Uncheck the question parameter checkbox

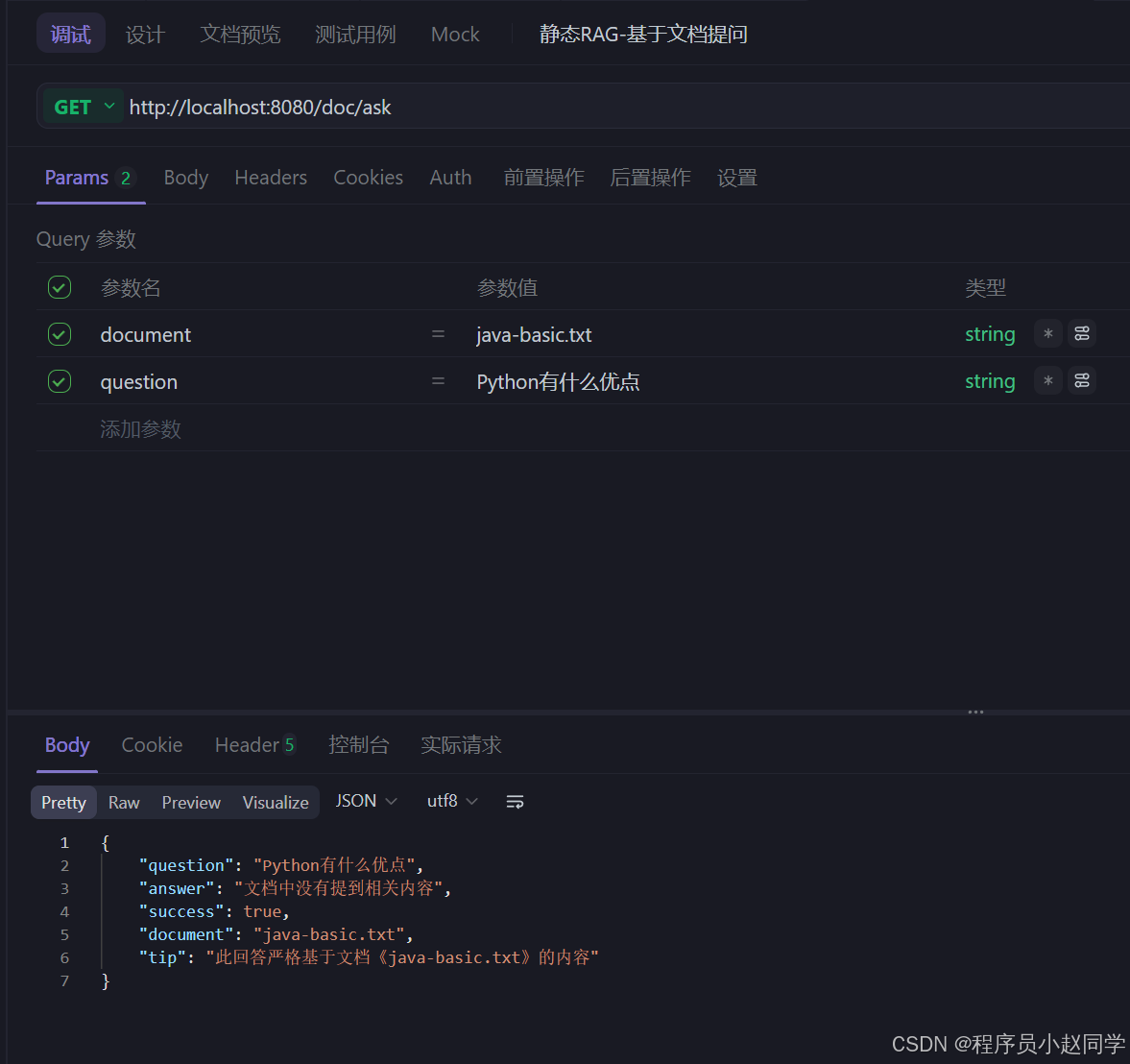(x=60, y=381)
